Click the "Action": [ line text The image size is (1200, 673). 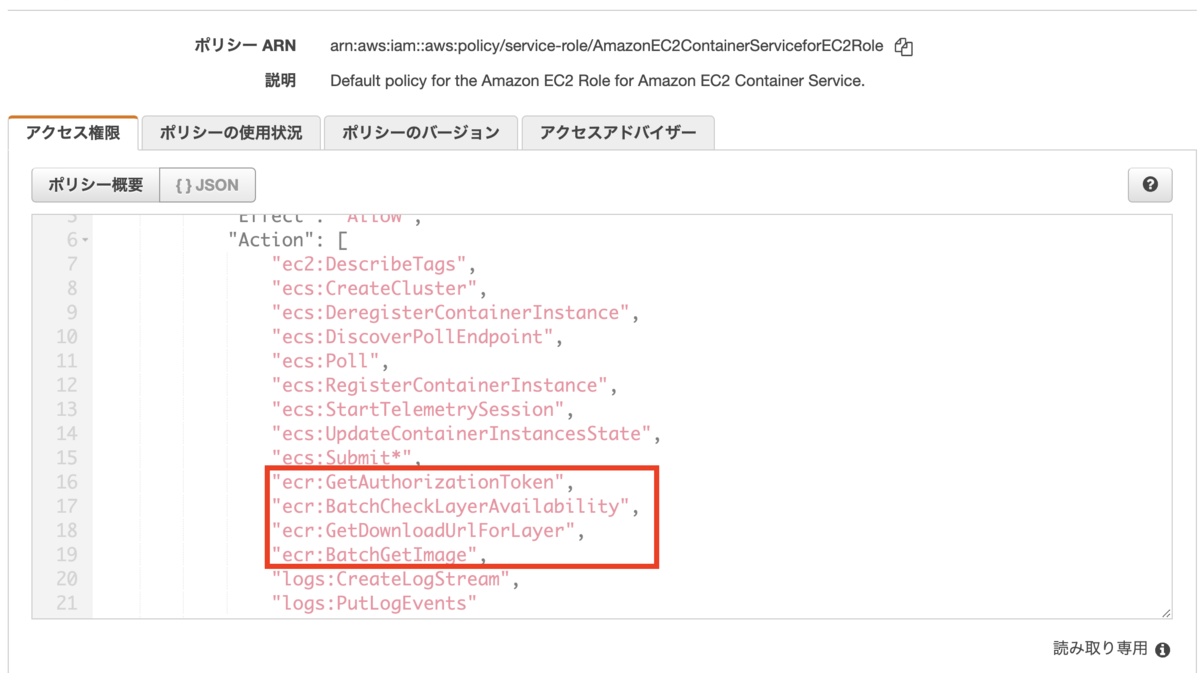pyautogui.click(x=288, y=240)
